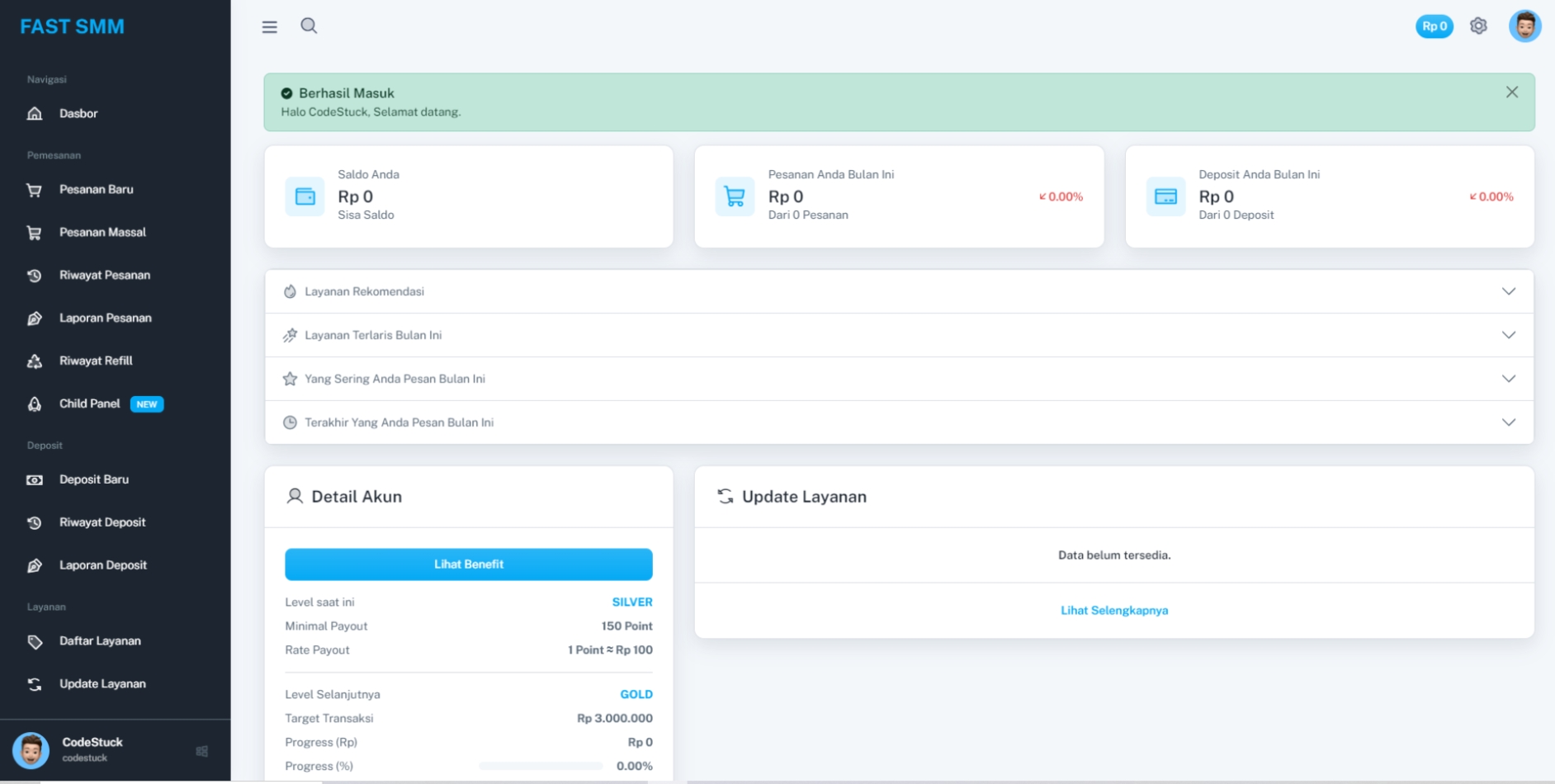
Task: Click the Rp 0 balance badge
Action: click(1434, 26)
